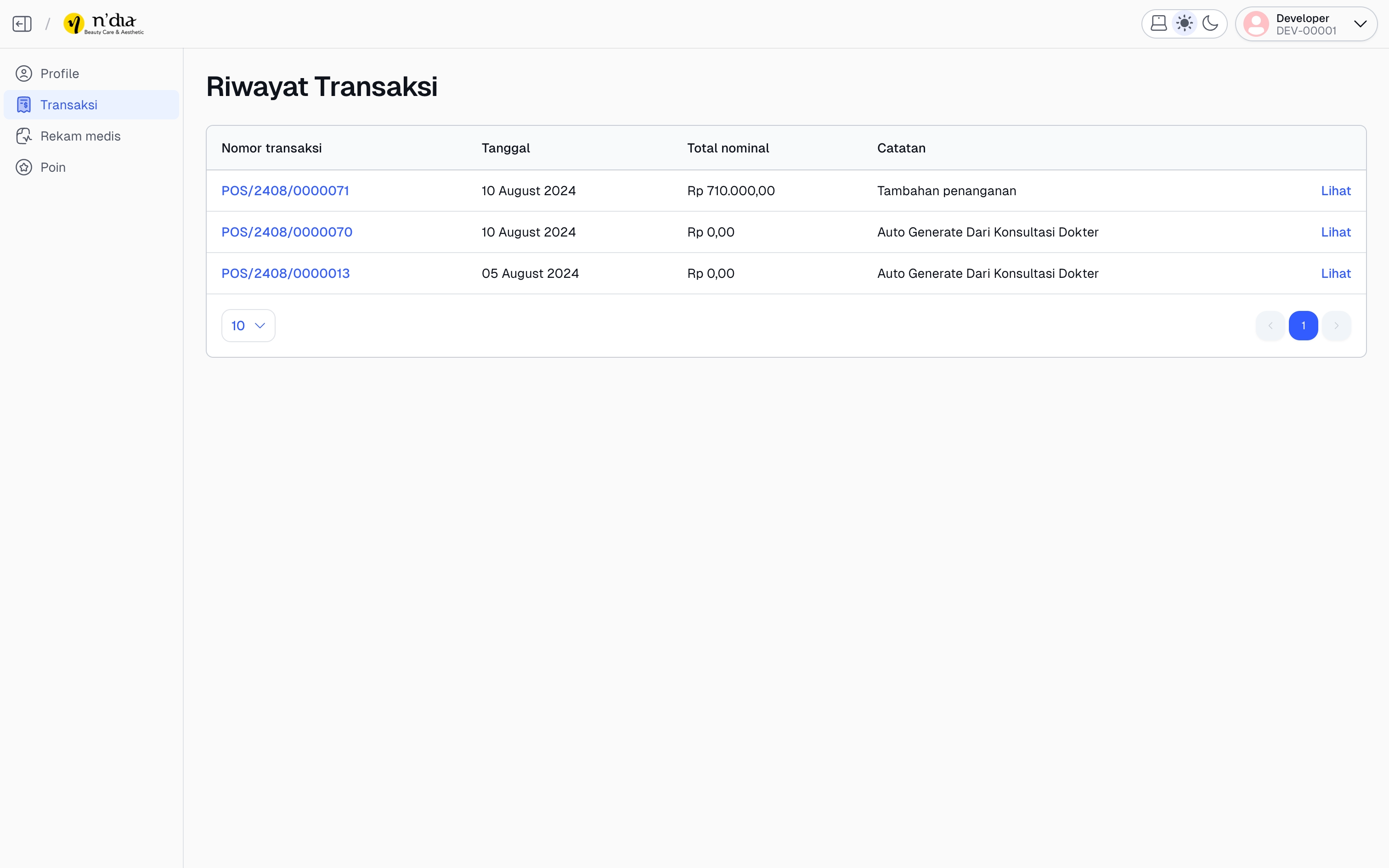Click the 05 August 2024 date cell

(530, 273)
